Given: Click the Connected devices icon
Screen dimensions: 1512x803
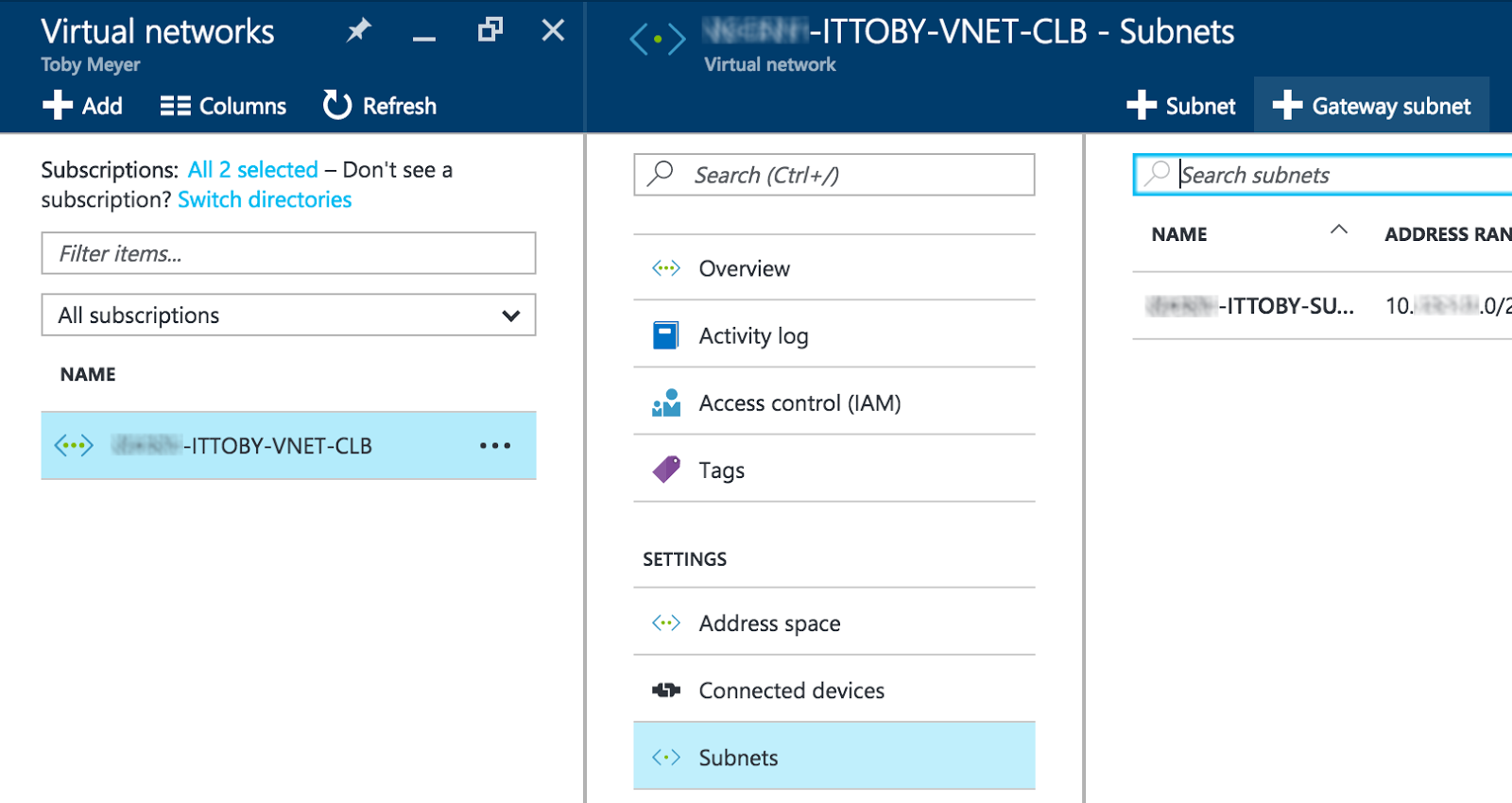Looking at the screenshot, I should point(666,691).
